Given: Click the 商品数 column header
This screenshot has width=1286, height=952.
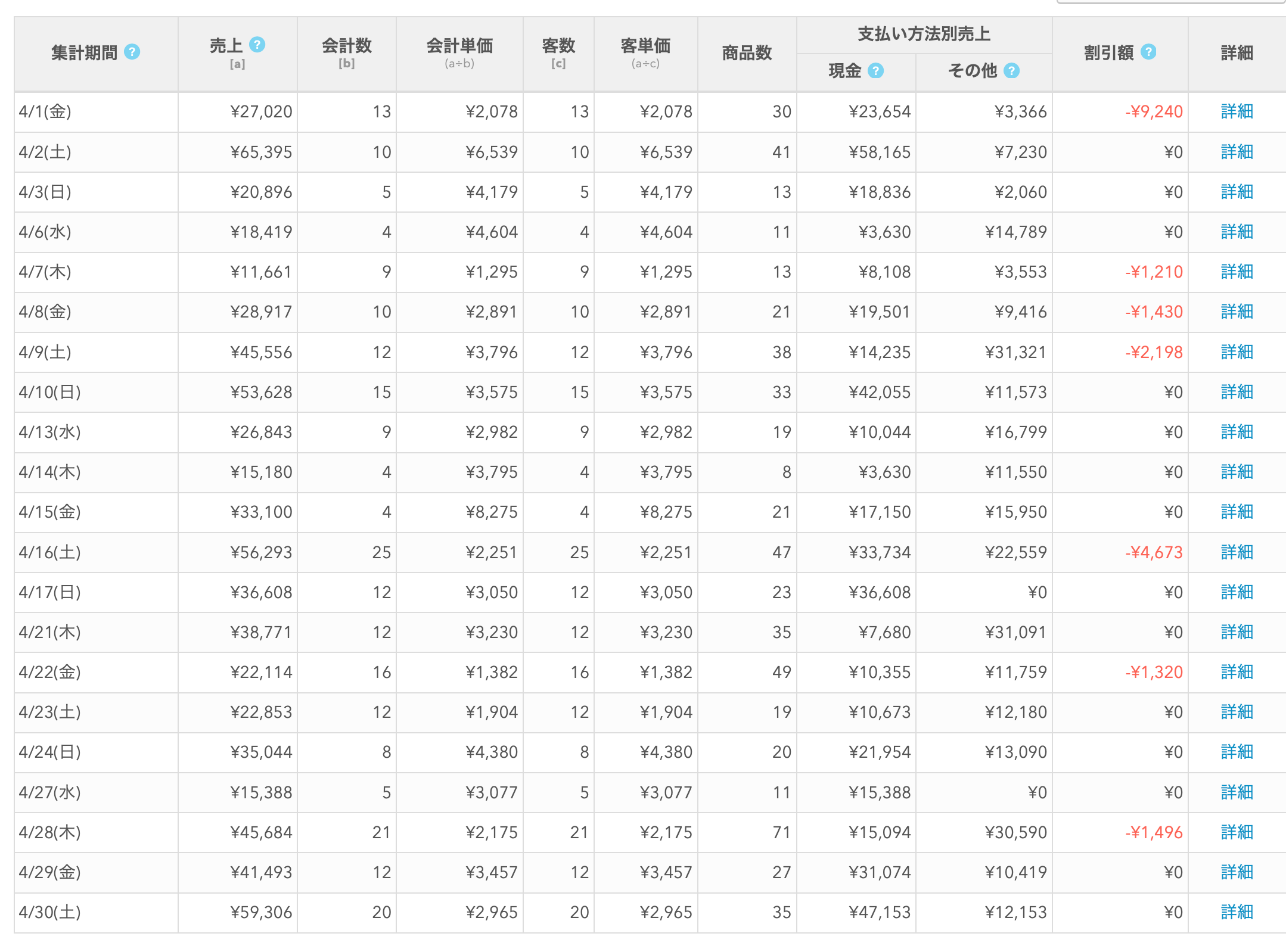Looking at the screenshot, I should click(x=747, y=54).
